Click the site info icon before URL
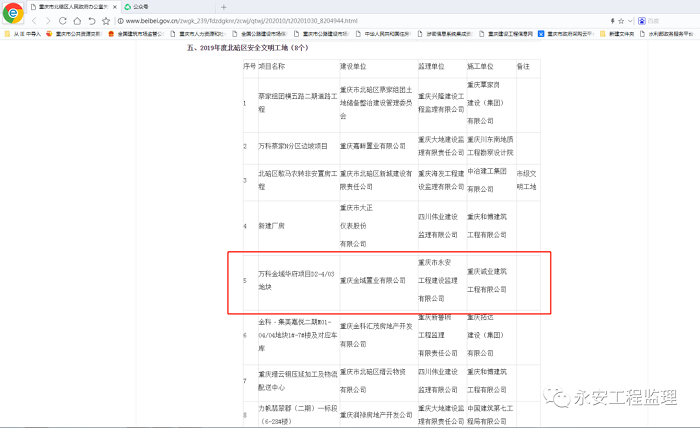The width and height of the screenshot is (700, 428). 120,21
